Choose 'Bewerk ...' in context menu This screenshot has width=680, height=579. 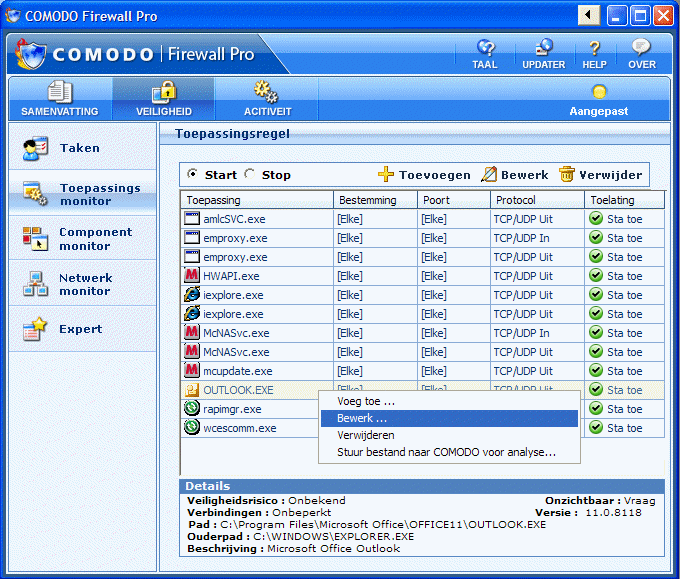click(x=449, y=418)
